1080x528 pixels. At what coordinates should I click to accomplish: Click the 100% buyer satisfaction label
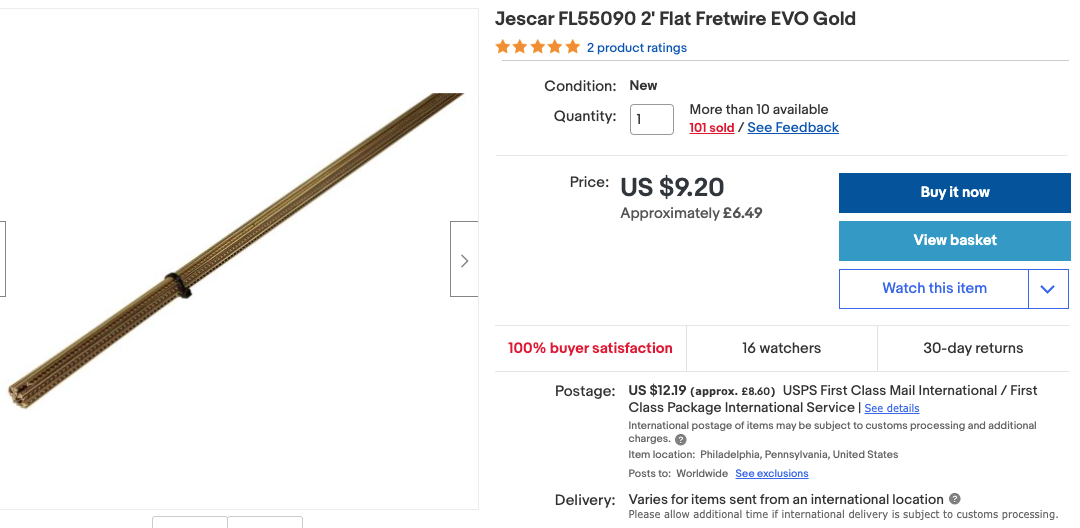click(590, 348)
